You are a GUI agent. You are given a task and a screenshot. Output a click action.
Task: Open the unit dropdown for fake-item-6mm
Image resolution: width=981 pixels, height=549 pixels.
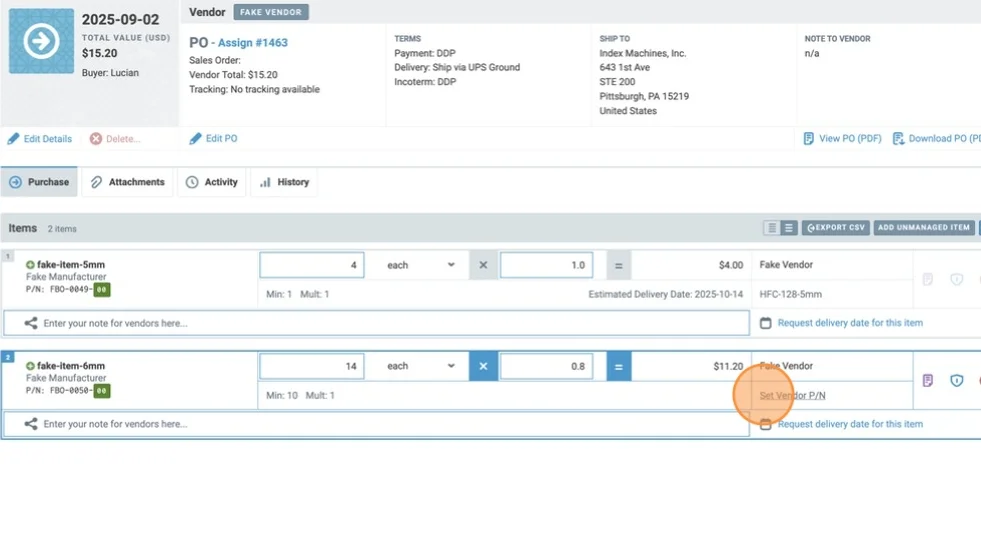pyautogui.click(x=421, y=366)
